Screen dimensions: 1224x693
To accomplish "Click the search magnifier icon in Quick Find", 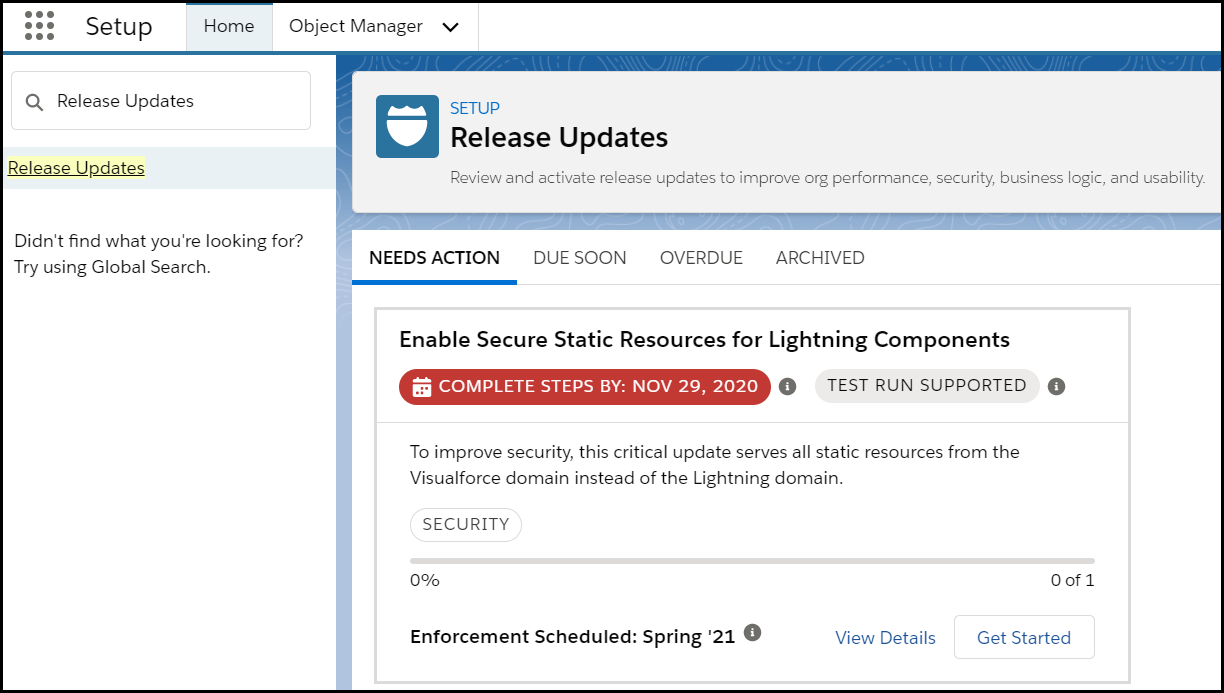I will tap(34, 101).
